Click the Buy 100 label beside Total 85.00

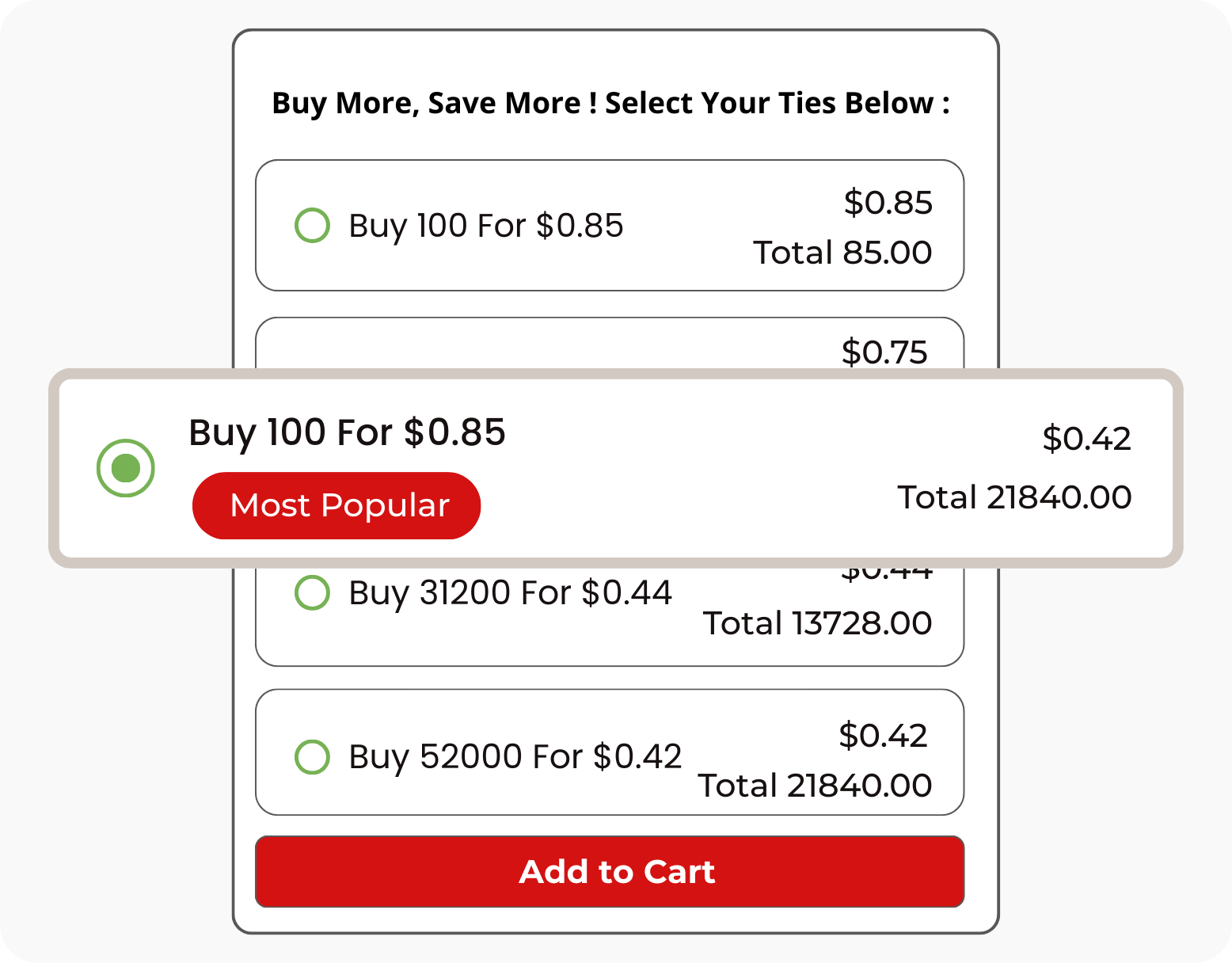coord(485,226)
